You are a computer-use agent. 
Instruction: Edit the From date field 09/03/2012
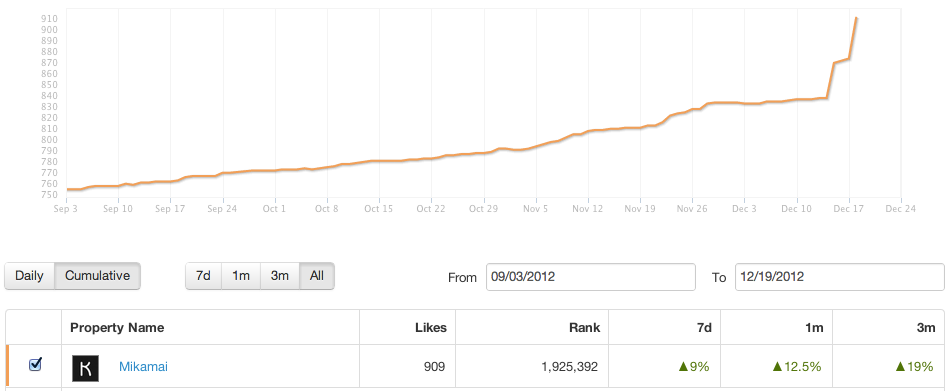coord(591,277)
